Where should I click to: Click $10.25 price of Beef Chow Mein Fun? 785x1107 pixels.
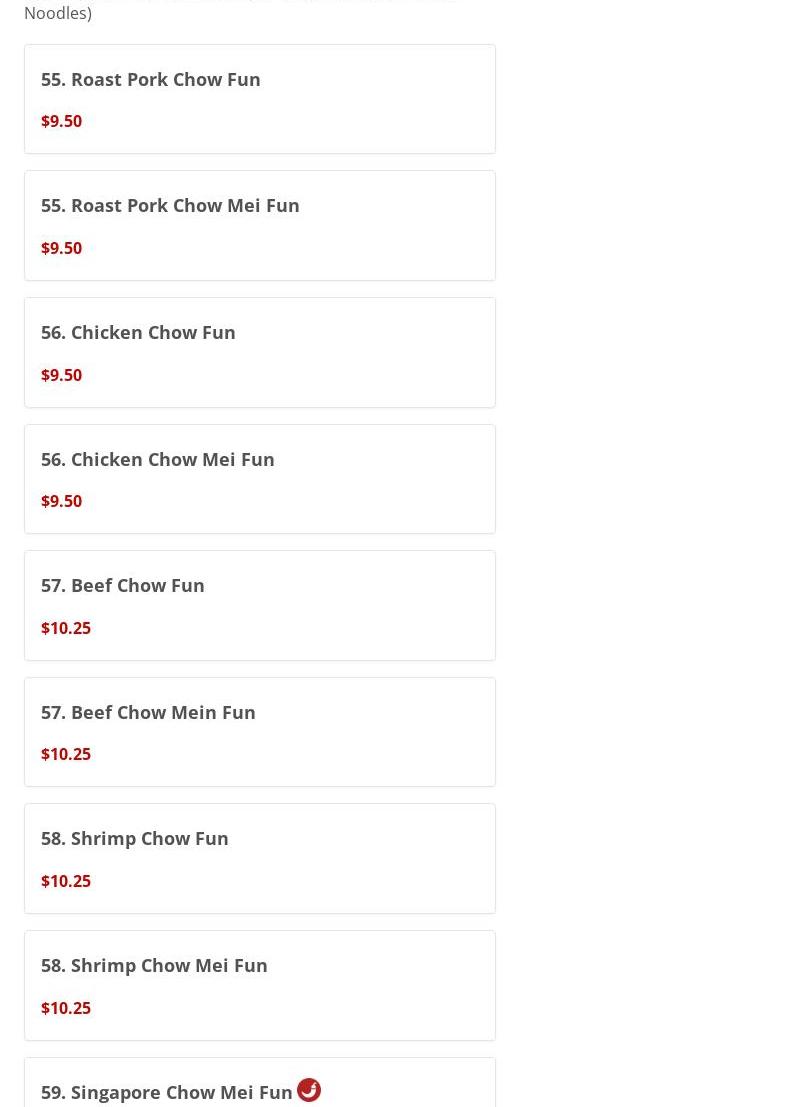coord(66,754)
